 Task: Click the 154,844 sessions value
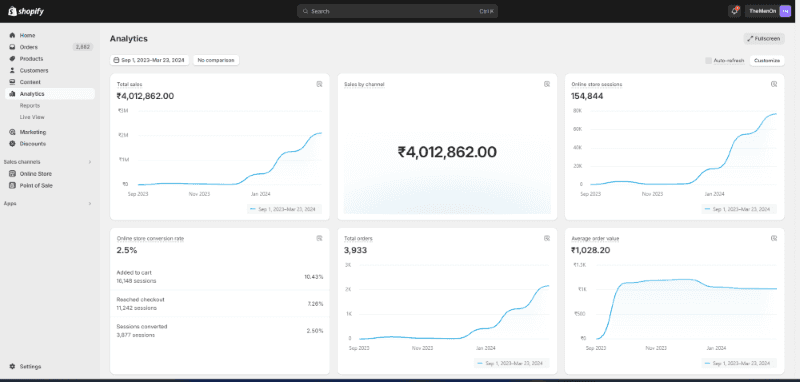tap(587, 96)
